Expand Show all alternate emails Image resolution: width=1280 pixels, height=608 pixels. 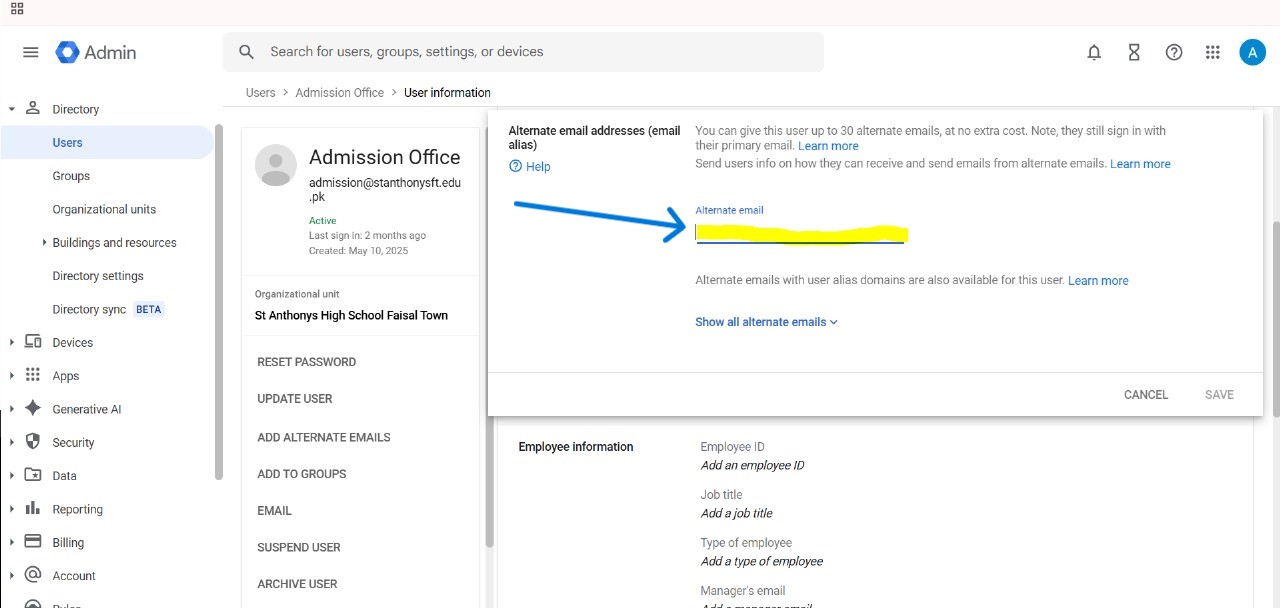point(766,322)
